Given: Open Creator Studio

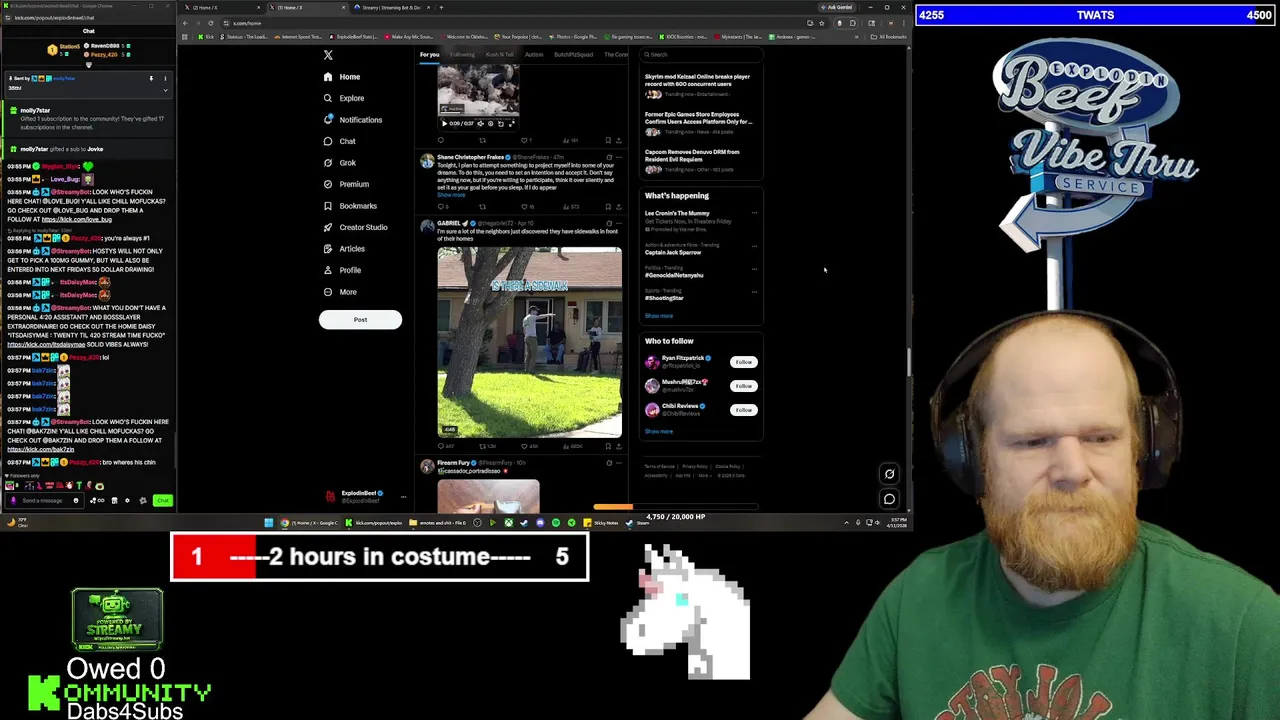Looking at the screenshot, I should click(x=355, y=227).
